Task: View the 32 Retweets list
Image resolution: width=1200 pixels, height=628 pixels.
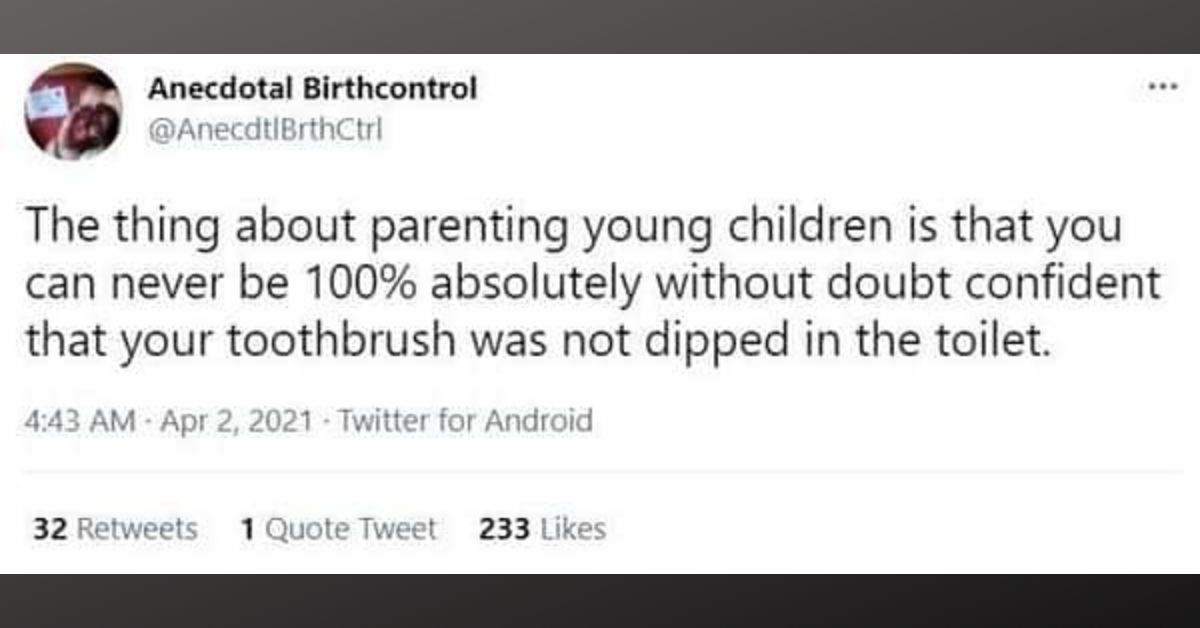Action: pyautogui.click(x=115, y=529)
